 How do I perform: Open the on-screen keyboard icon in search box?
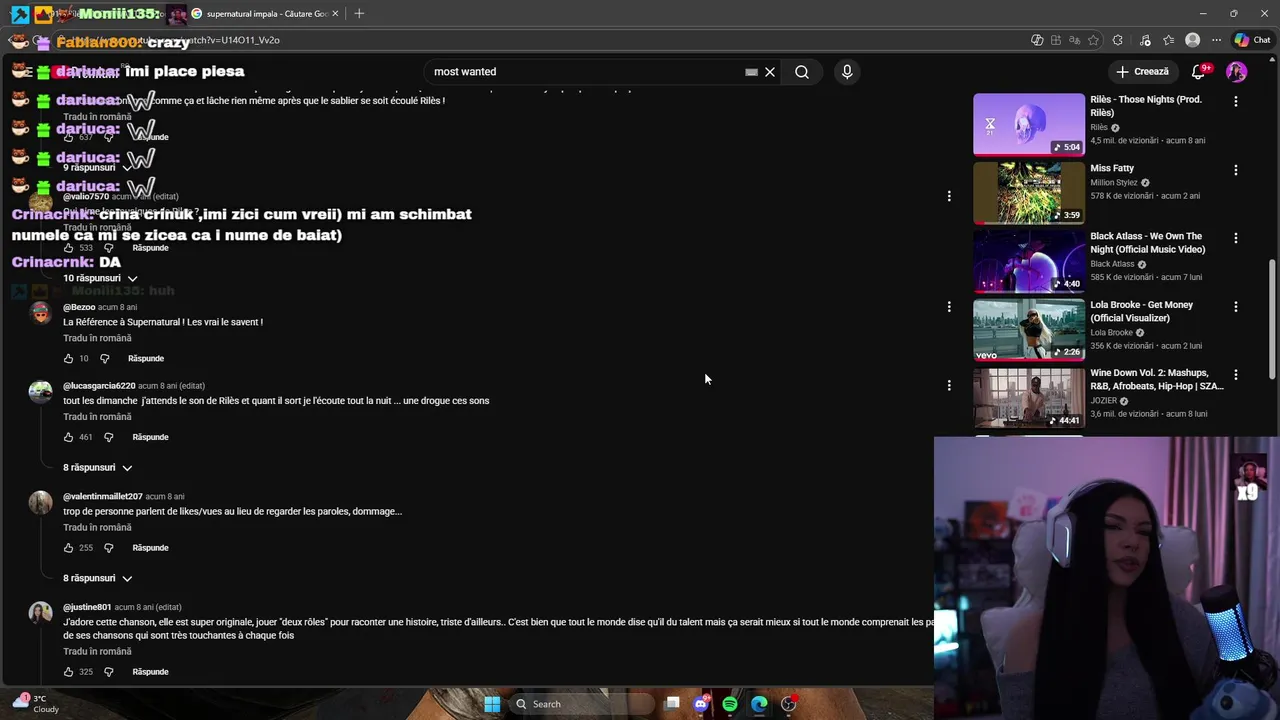click(751, 72)
